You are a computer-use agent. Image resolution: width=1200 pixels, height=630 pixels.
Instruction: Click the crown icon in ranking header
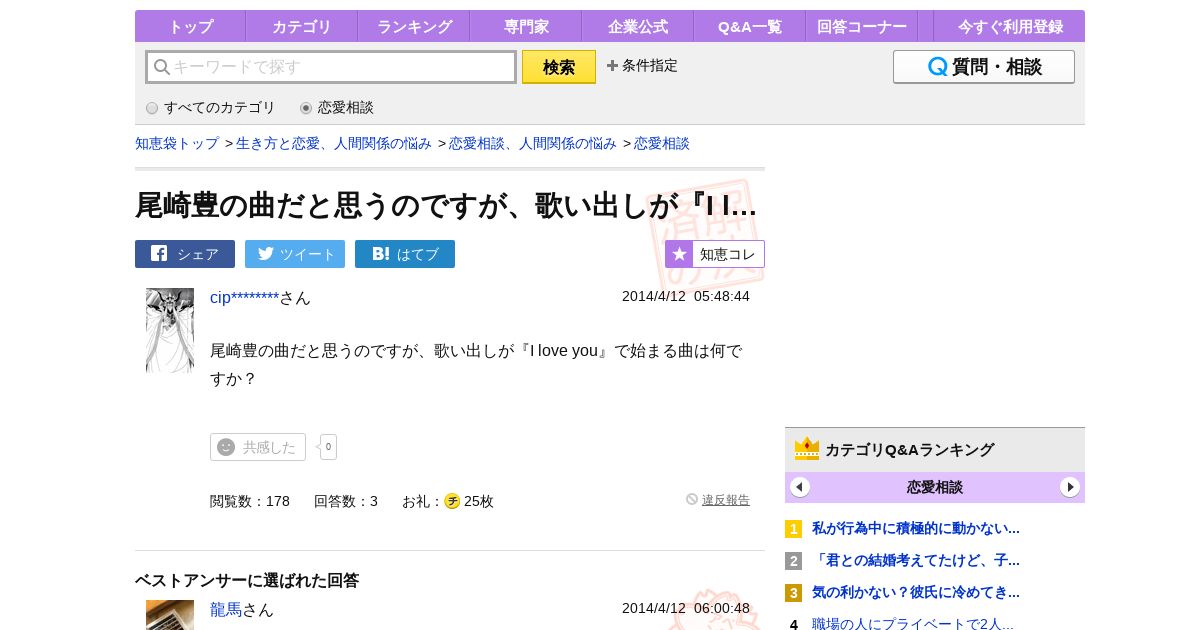pos(807,449)
